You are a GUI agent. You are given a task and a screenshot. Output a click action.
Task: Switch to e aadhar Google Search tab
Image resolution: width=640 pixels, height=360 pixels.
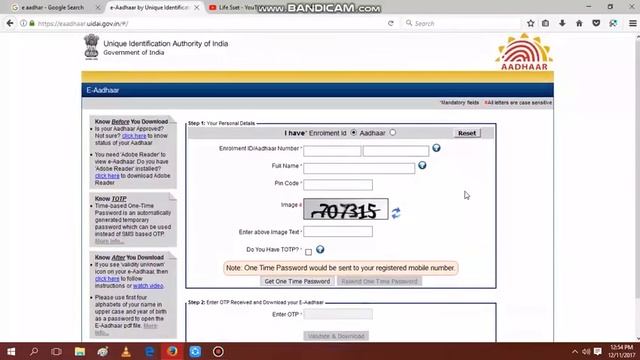tap(52, 7)
